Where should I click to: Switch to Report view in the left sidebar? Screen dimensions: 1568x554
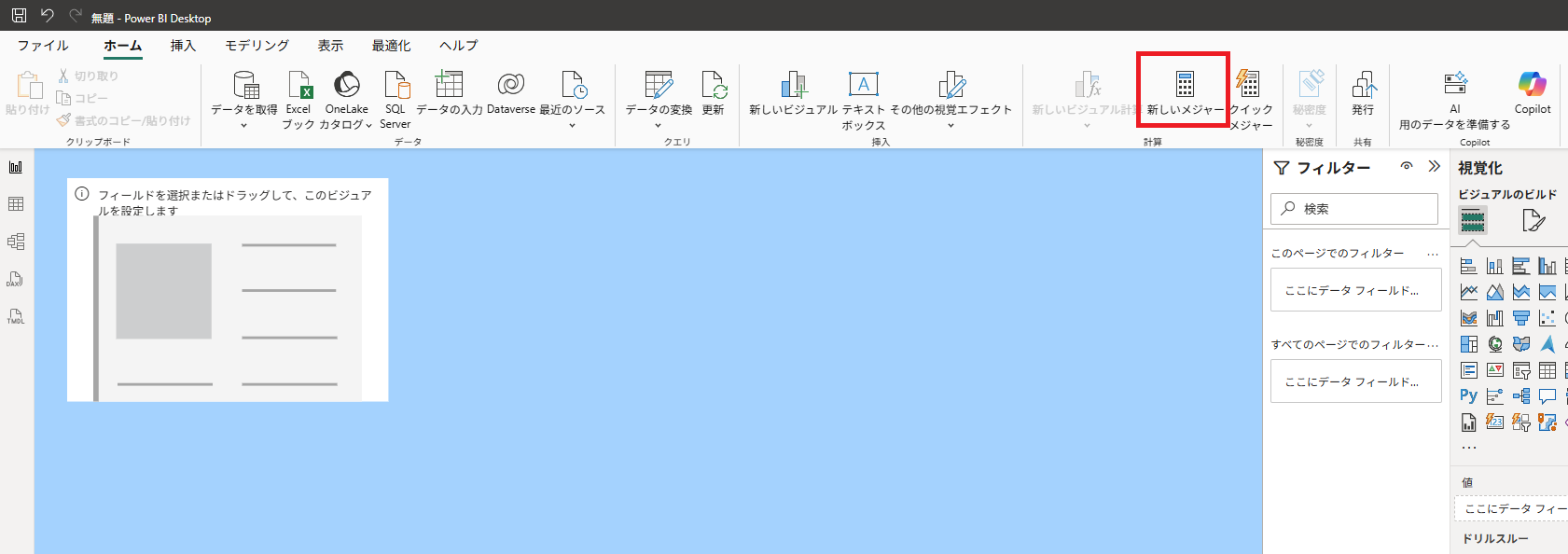[x=16, y=167]
